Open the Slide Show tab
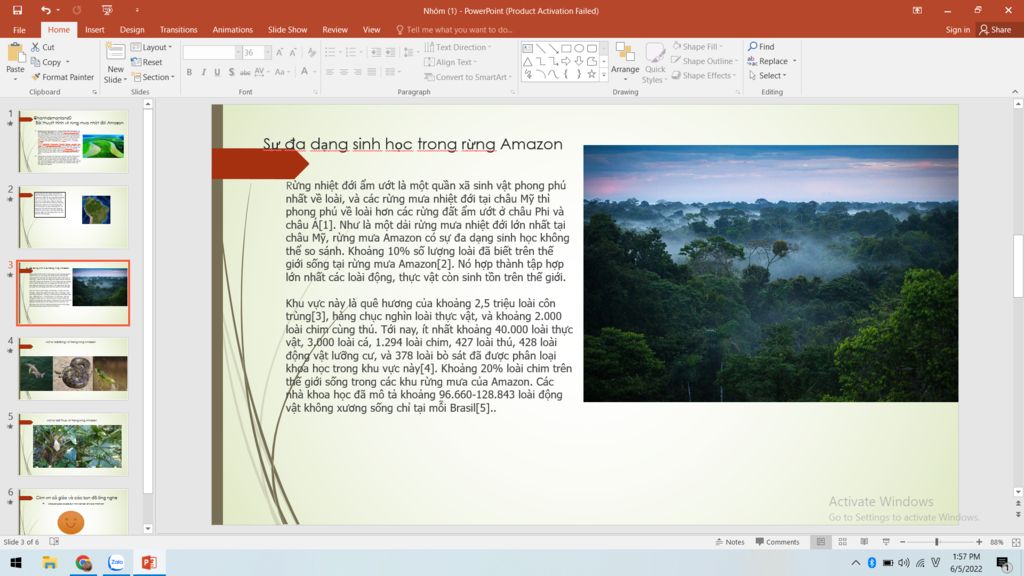The image size is (1024, 576). click(287, 30)
